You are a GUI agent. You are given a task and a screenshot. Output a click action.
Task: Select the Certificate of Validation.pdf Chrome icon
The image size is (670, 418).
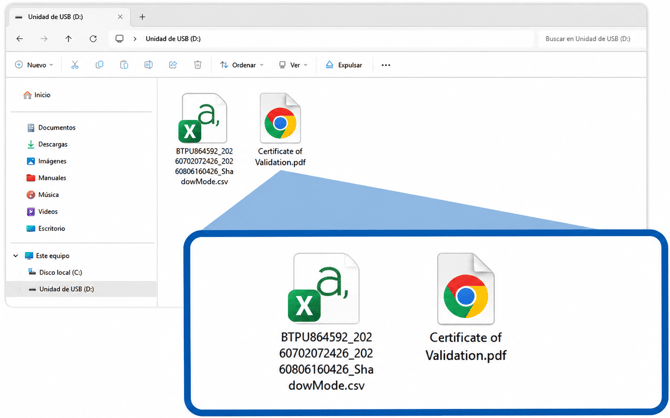point(280,118)
